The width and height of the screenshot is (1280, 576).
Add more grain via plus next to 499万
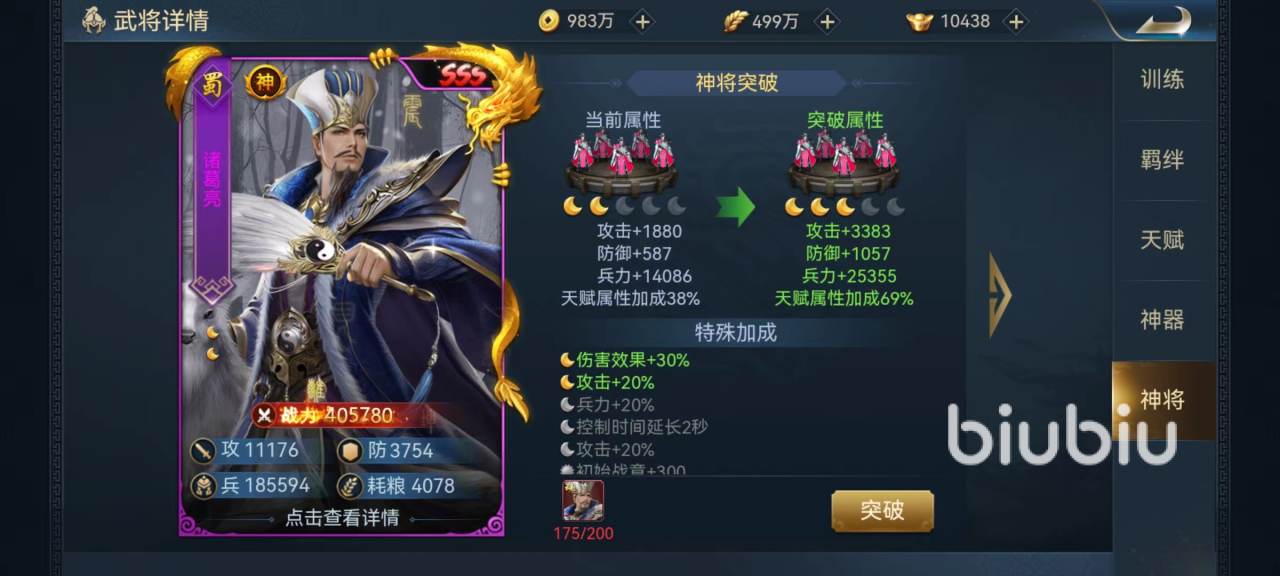826,21
